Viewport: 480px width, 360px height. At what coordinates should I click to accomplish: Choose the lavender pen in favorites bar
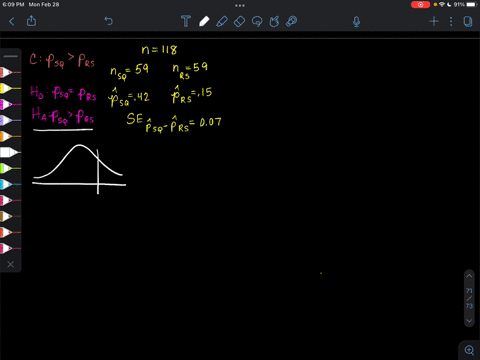pyautogui.click(x=10, y=120)
